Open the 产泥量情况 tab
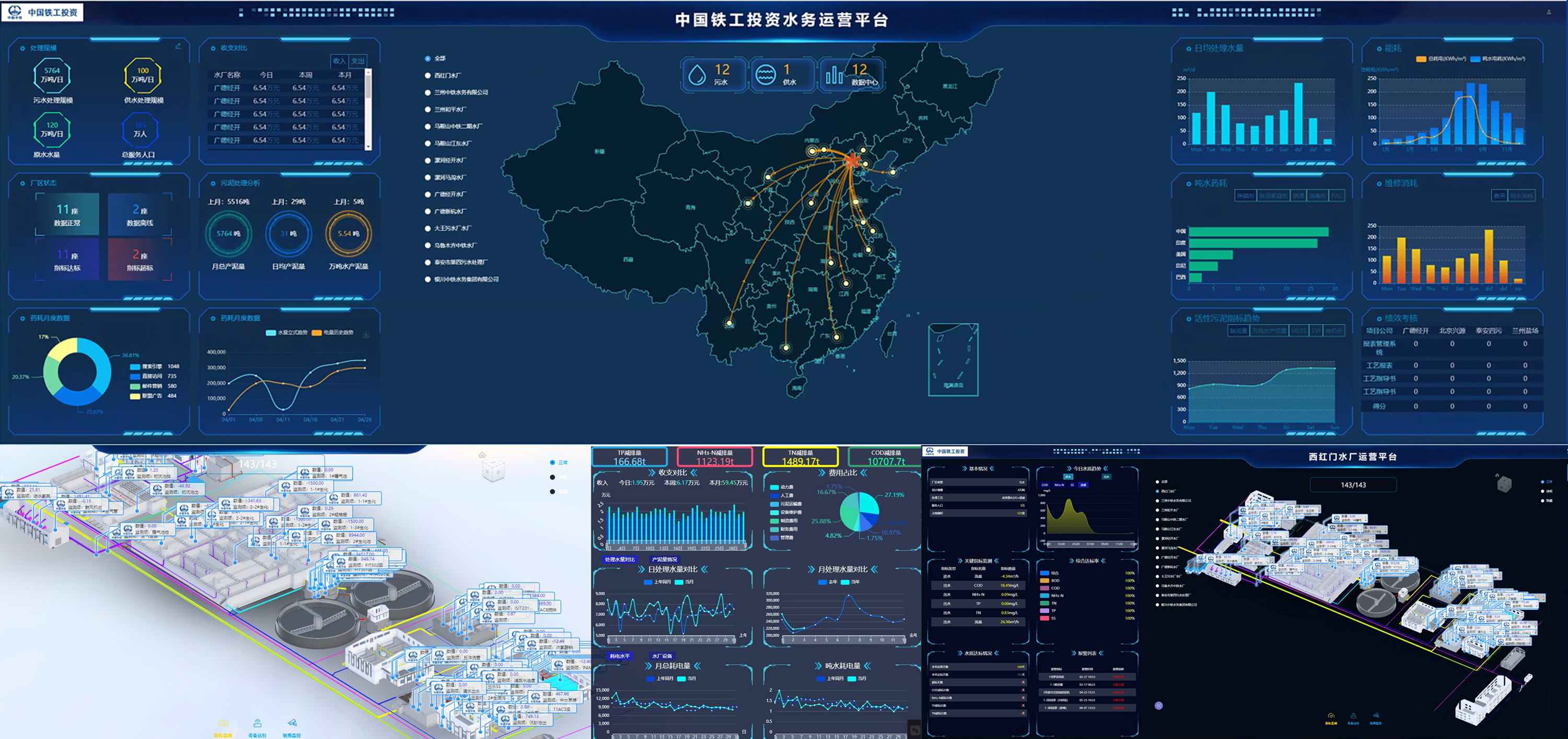 664,559
